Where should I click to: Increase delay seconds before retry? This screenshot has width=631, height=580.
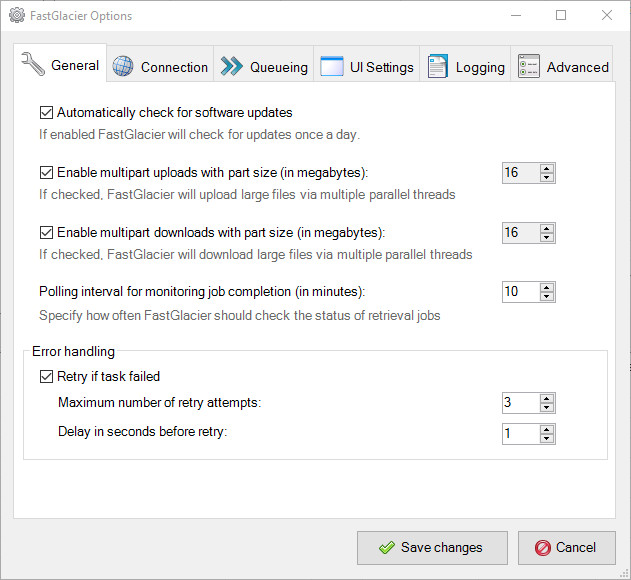(546, 429)
